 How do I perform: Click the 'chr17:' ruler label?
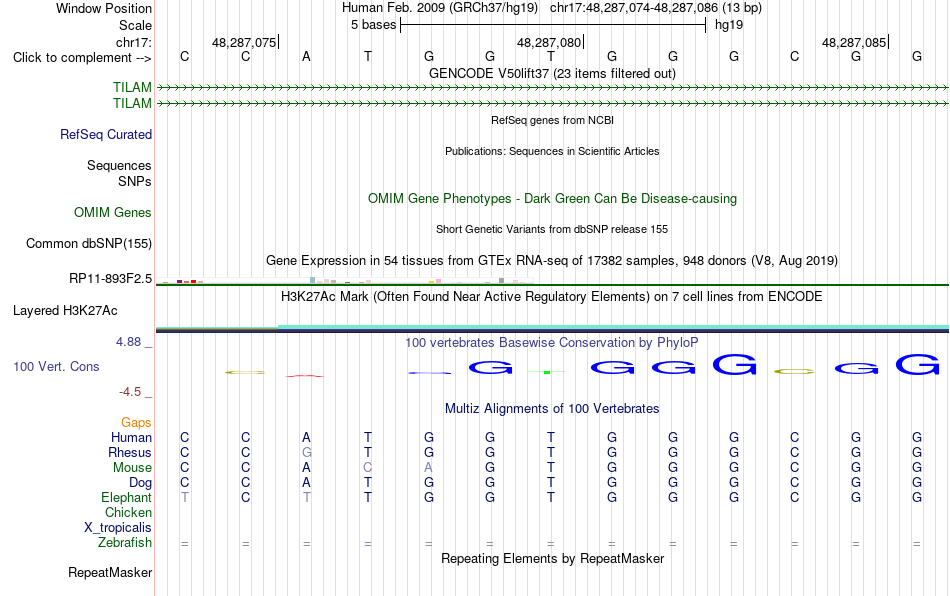tap(134, 42)
